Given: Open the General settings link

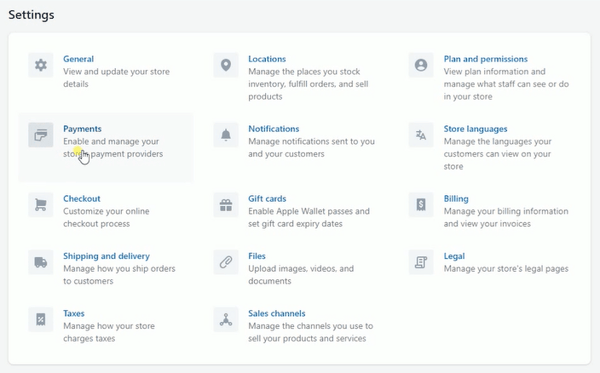Looking at the screenshot, I should (x=78, y=59).
